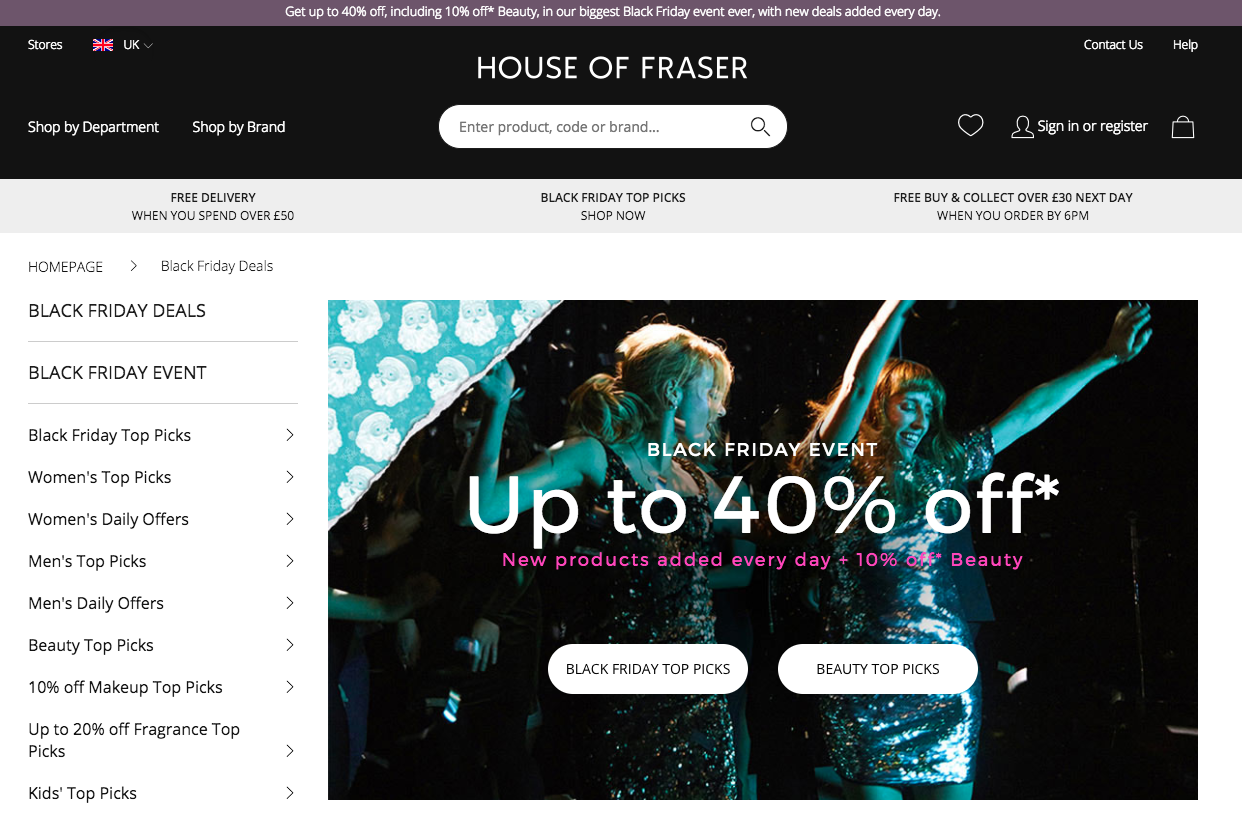Screen dimensions: 1242x823
Task: Open the Contact Us link
Action: 1113,45
